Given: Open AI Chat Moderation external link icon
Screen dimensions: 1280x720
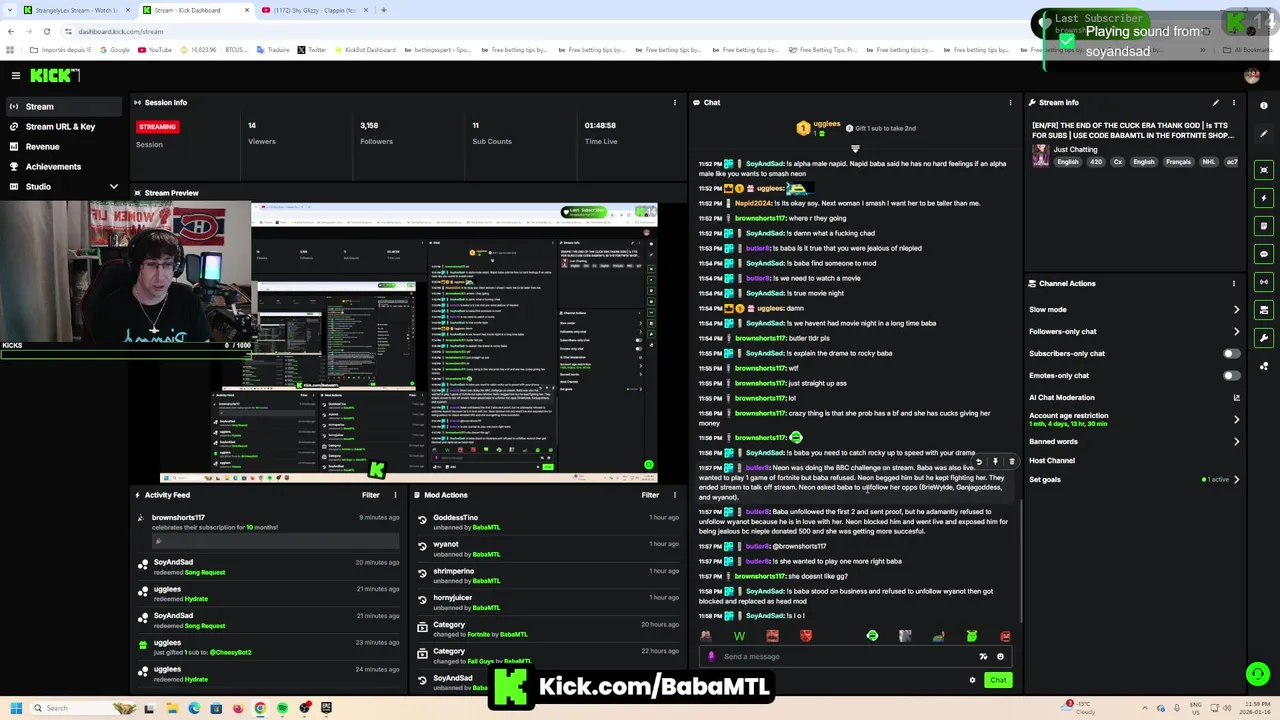Looking at the screenshot, I should pyautogui.click(x=1236, y=397).
